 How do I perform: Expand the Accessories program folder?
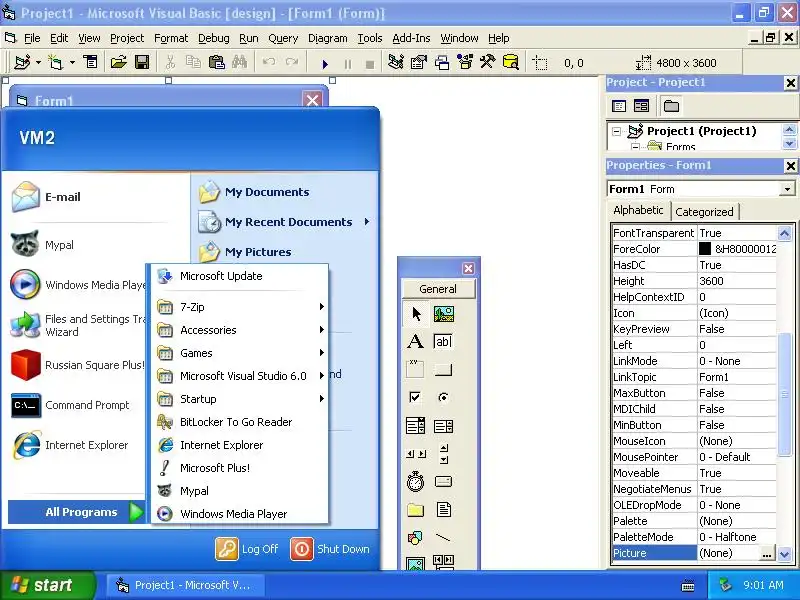(240, 330)
